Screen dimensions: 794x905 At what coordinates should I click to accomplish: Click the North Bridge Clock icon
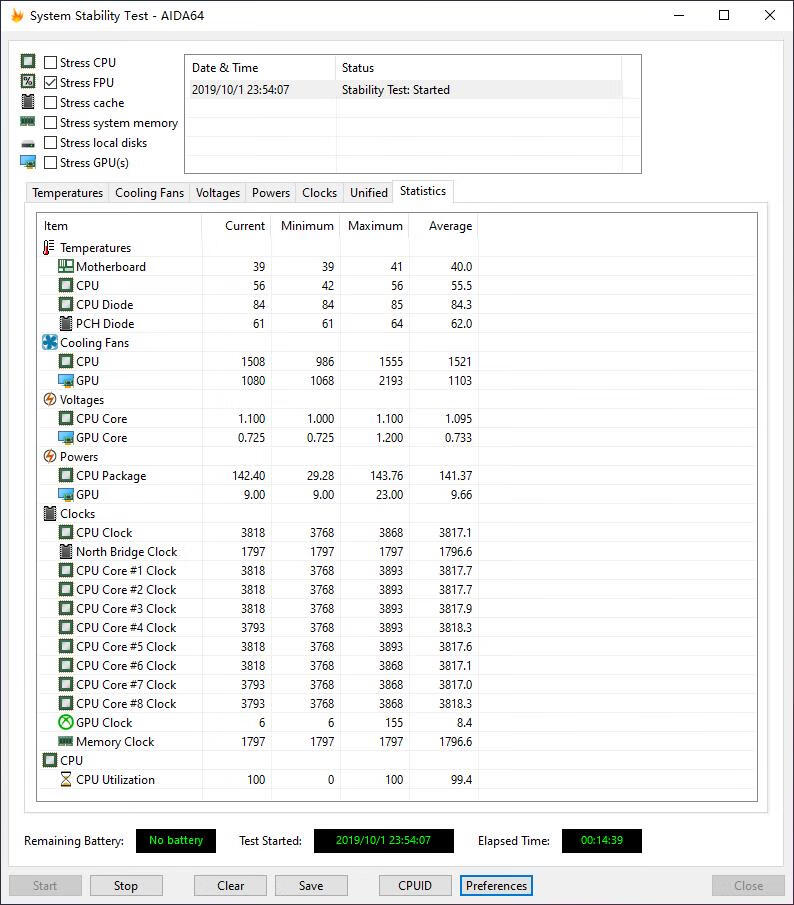pos(66,552)
